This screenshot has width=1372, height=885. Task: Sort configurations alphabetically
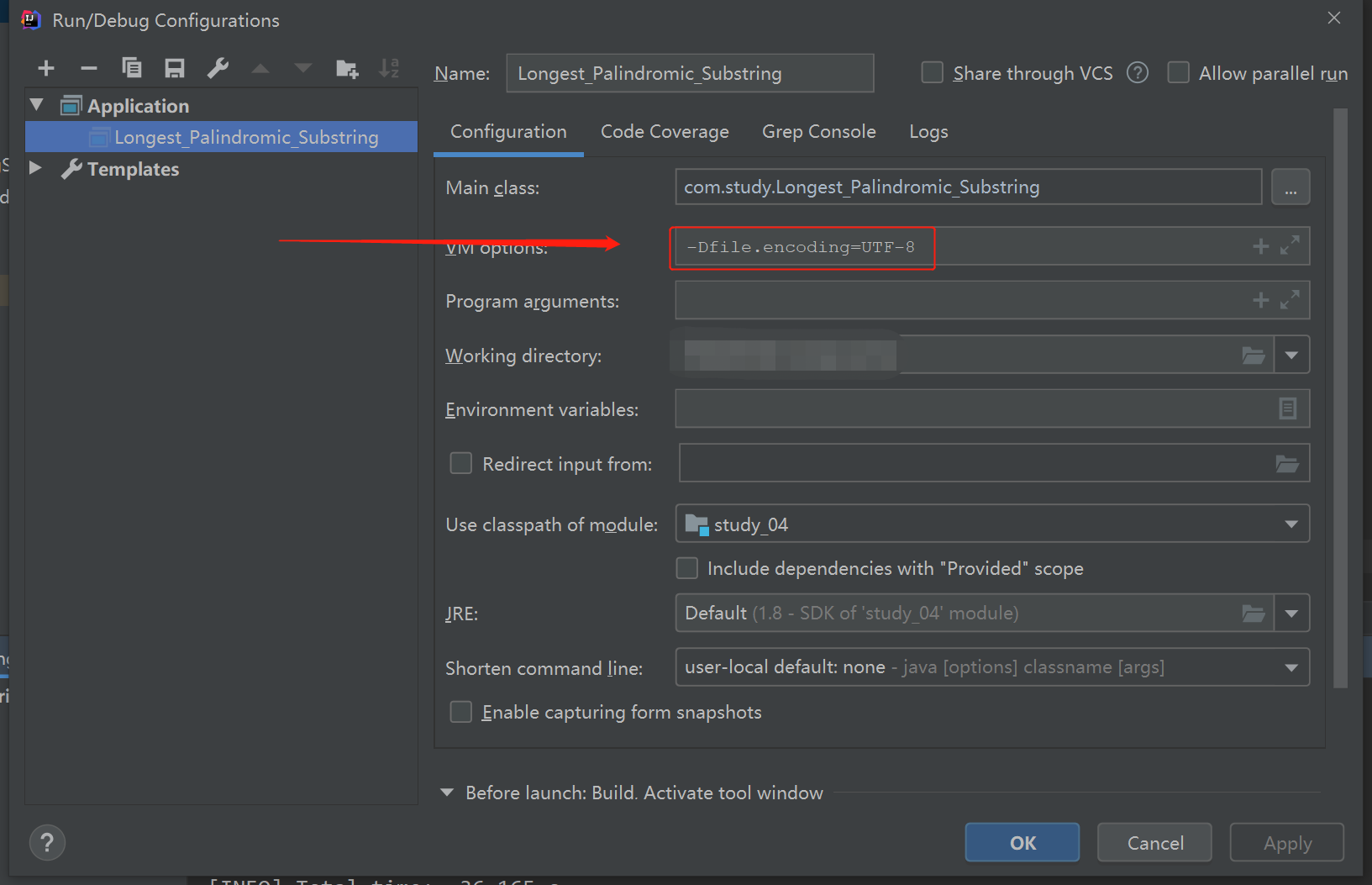[389, 68]
